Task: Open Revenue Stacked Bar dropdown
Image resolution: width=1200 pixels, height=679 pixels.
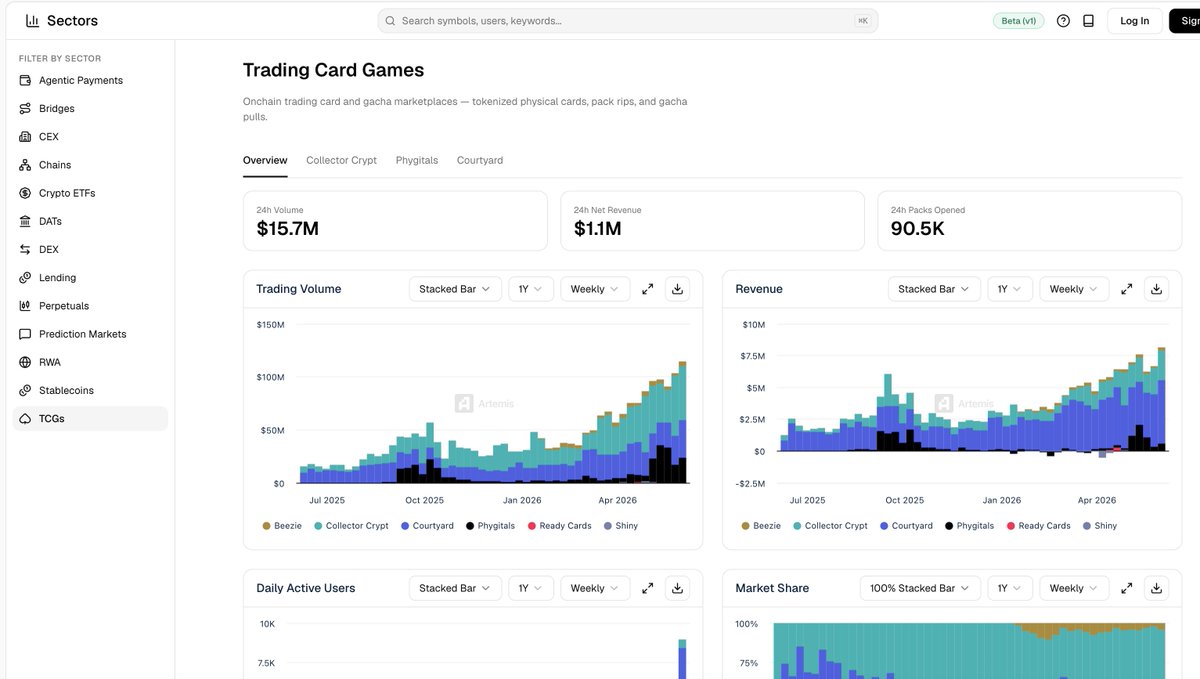Action: pyautogui.click(x=934, y=289)
